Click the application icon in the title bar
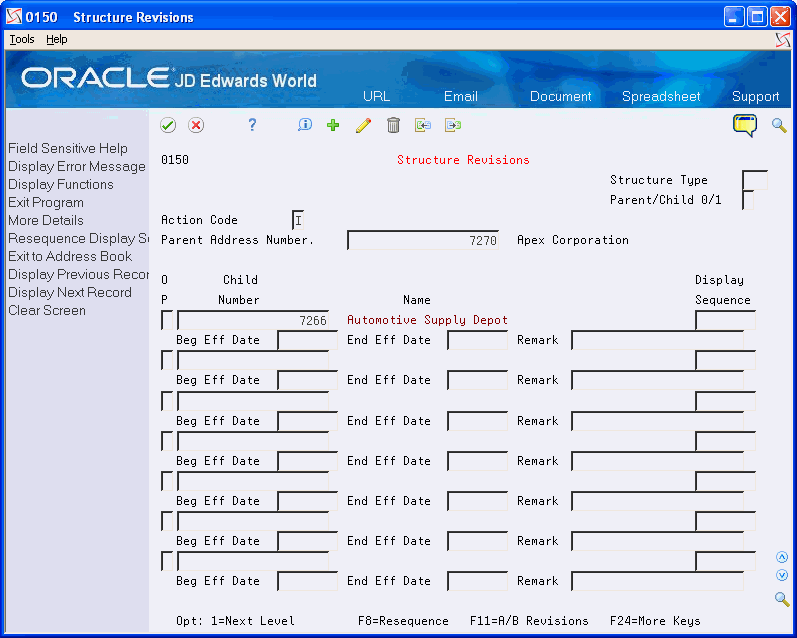This screenshot has height=638, width=797. click(x=14, y=17)
